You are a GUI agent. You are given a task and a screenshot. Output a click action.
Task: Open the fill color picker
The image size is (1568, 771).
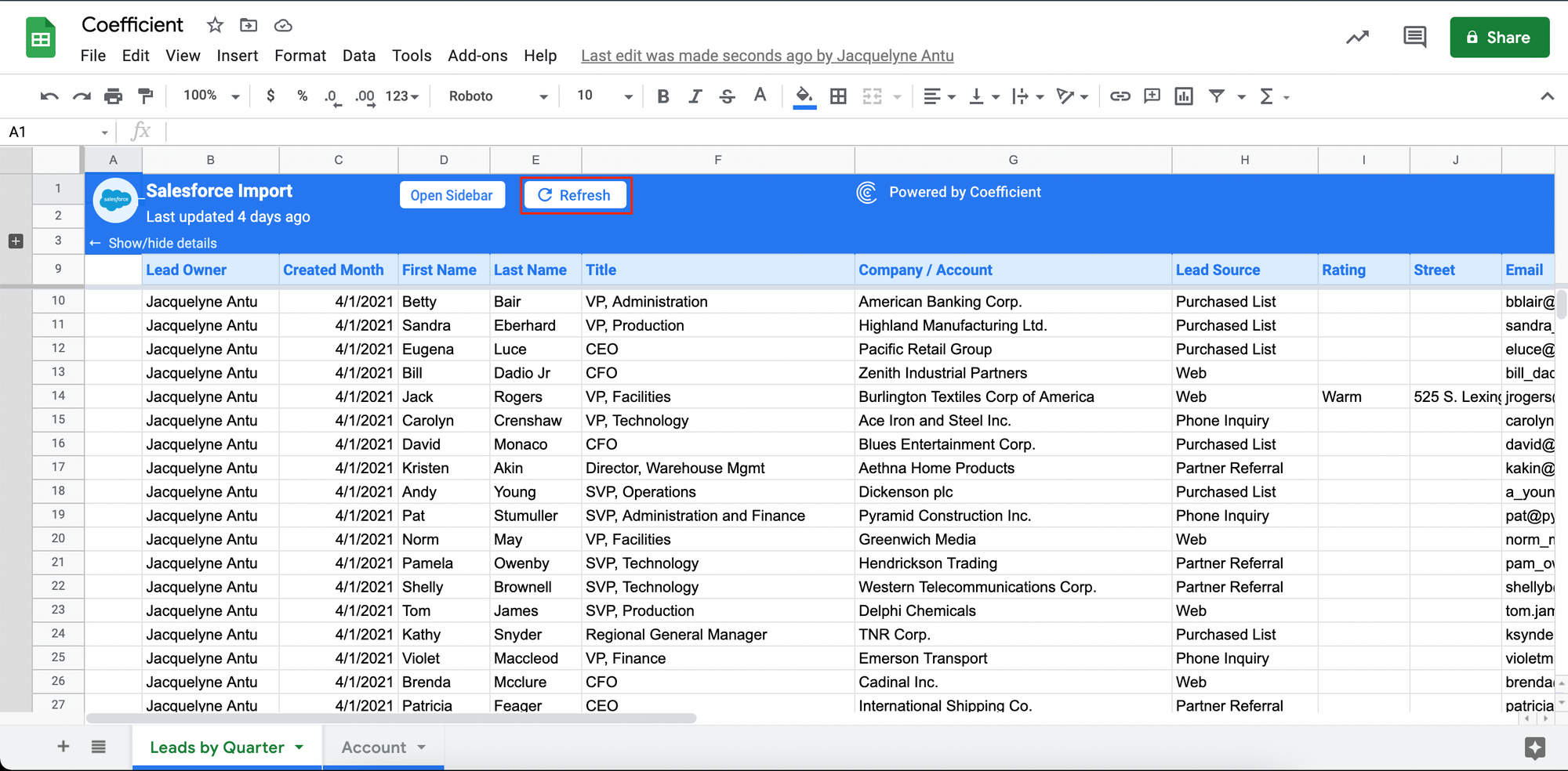pos(804,96)
